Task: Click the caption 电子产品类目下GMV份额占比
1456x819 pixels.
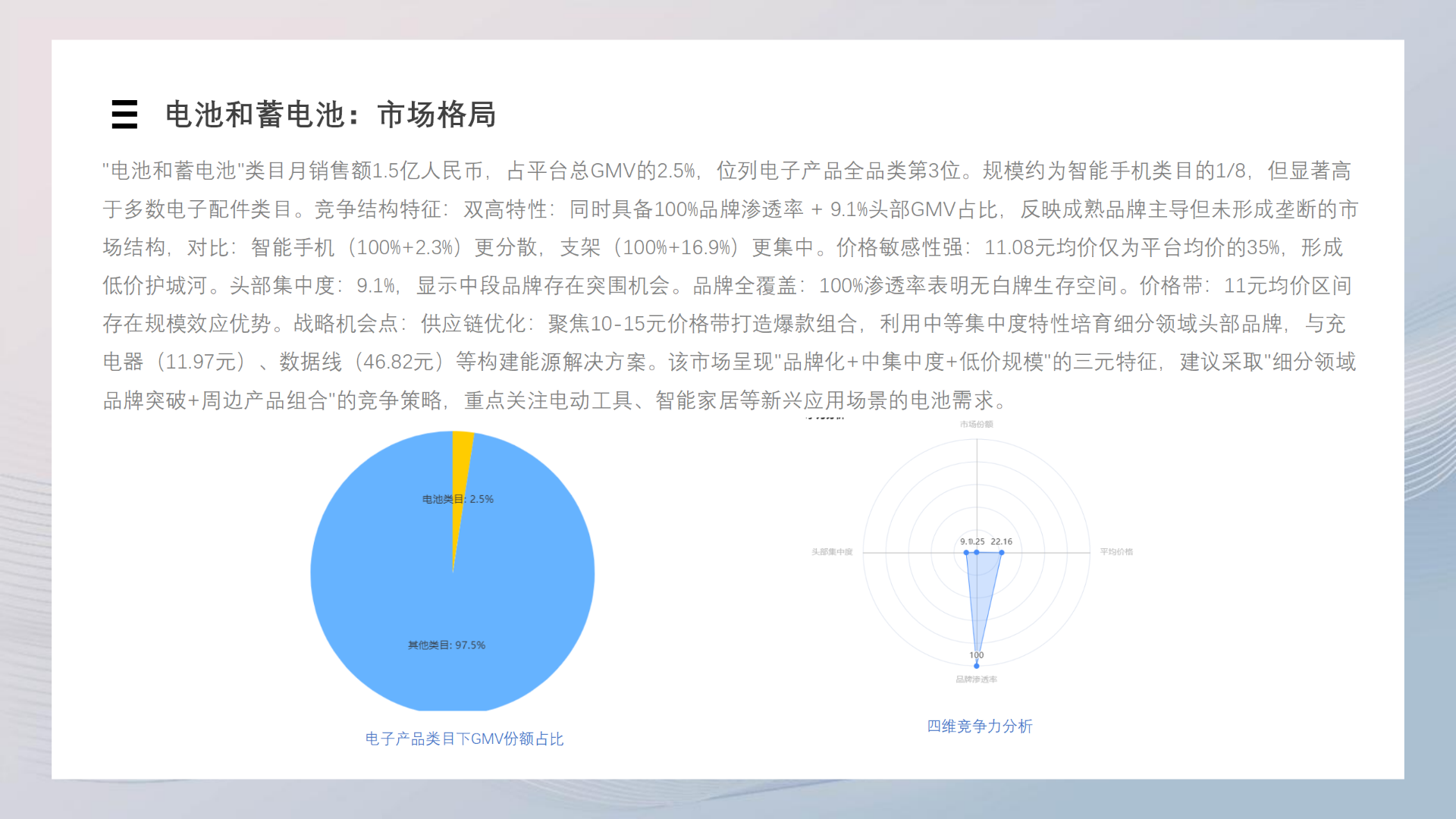Action: [x=464, y=739]
